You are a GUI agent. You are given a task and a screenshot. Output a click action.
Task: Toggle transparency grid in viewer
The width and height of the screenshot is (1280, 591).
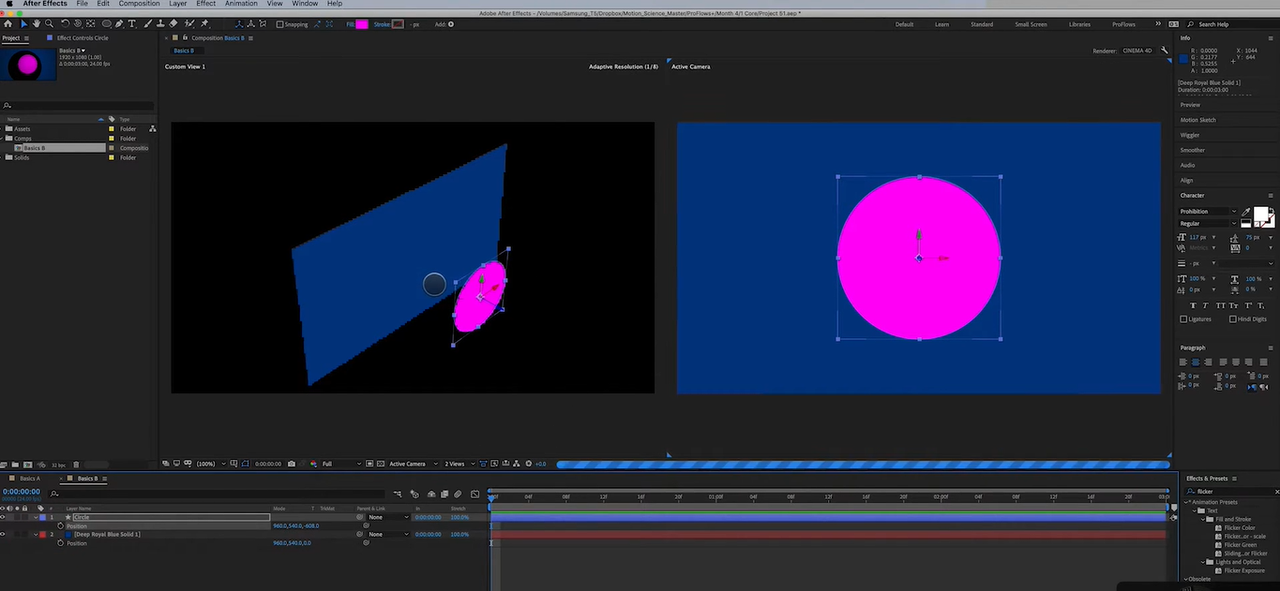tap(380, 464)
